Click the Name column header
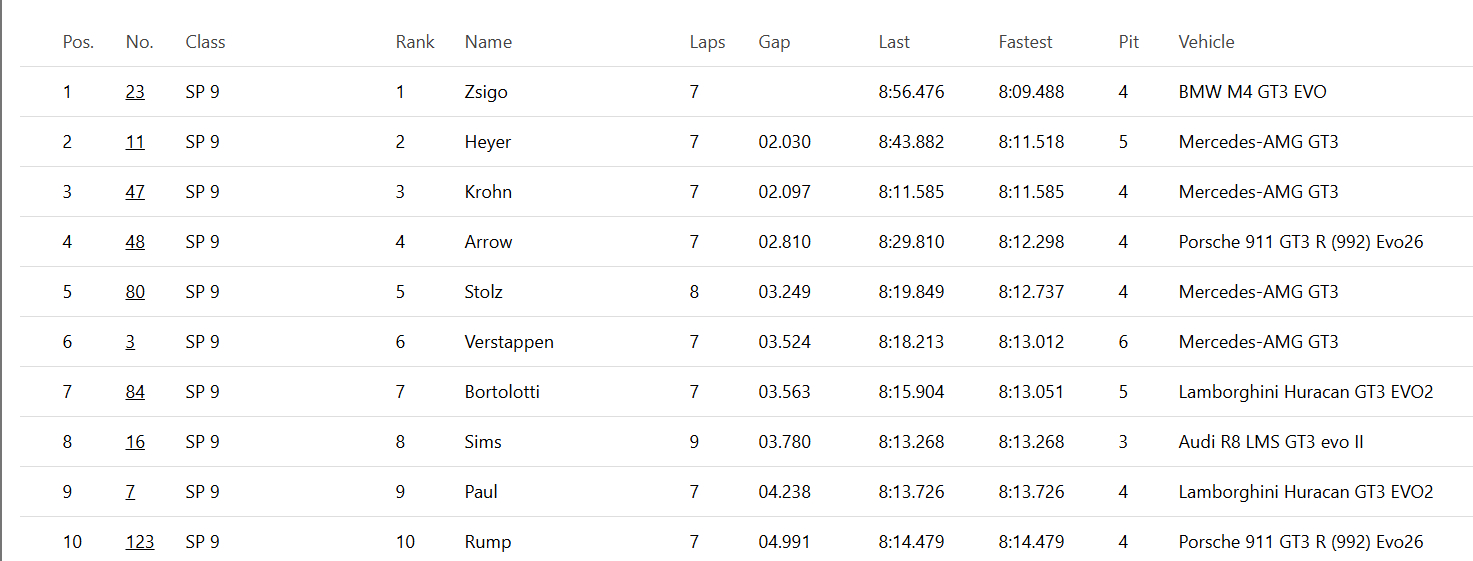Screen dimensions: 1473x561 coord(488,42)
